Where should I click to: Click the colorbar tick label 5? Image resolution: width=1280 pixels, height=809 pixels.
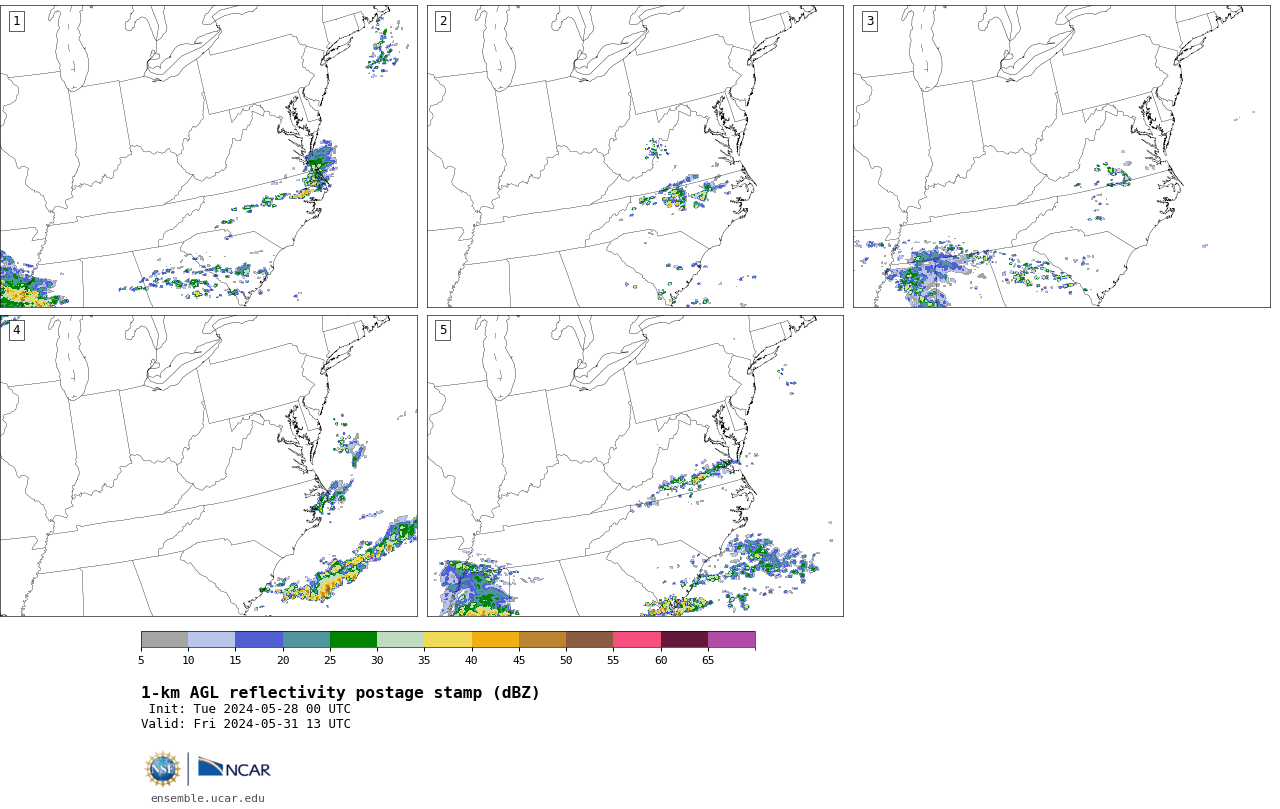(x=141, y=660)
